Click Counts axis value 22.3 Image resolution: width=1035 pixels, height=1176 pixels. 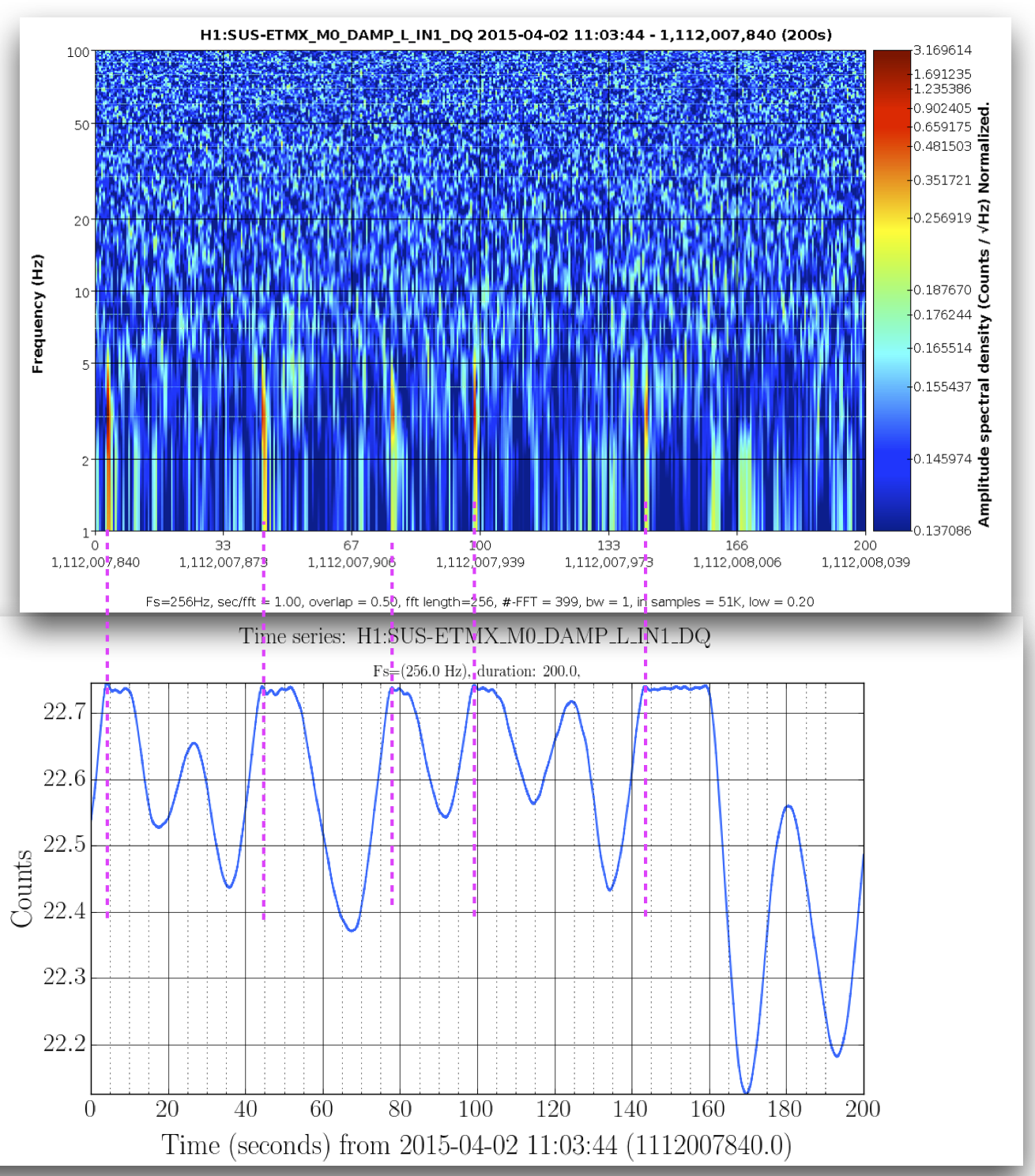pyautogui.click(x=64, y=978)
